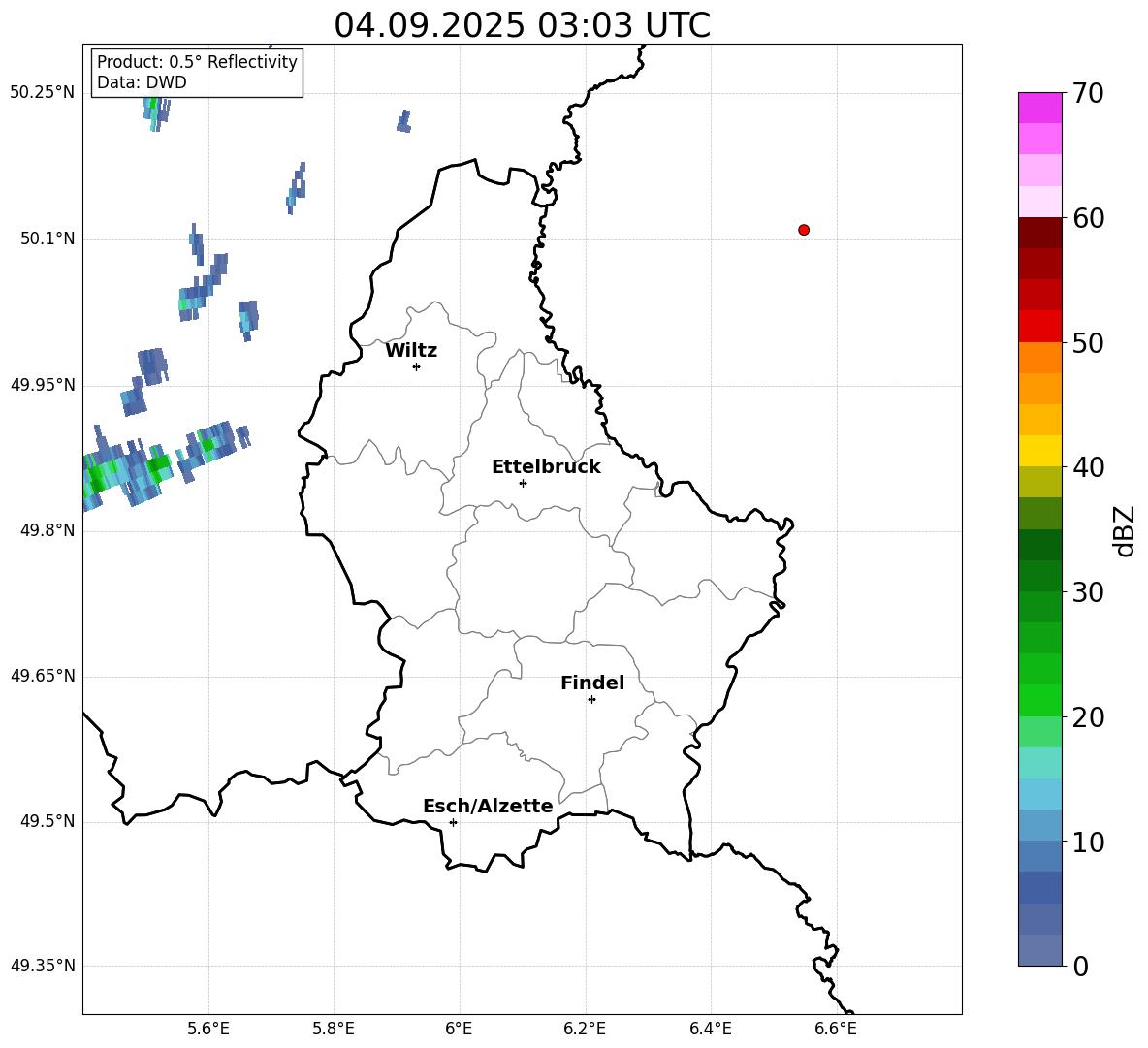Click the 6.2°E longitude label

[x=585, y=1029]
